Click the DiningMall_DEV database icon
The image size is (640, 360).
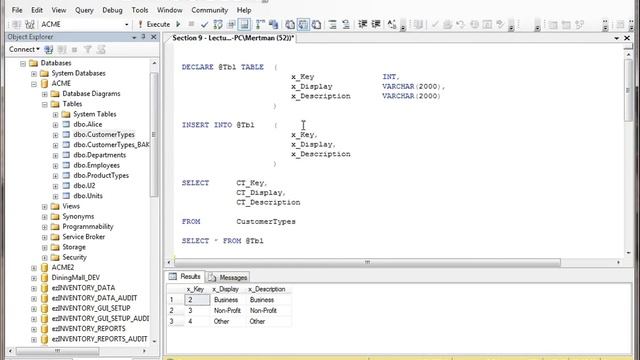44,278
